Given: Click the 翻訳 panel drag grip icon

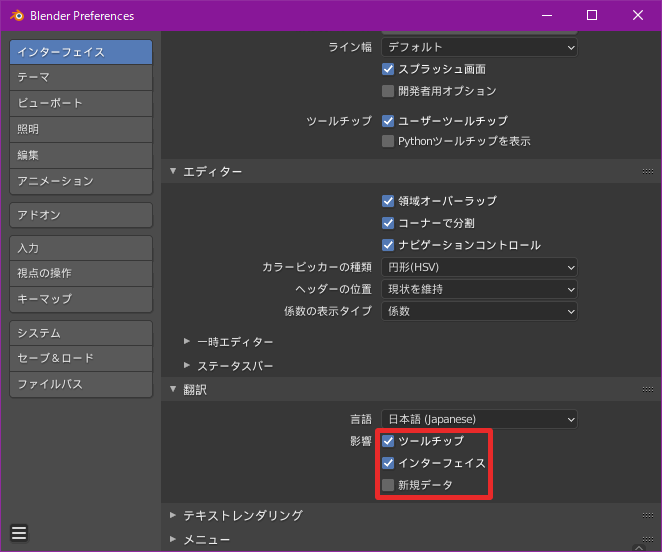Looking at the screenshot, I should pos(648,389).
